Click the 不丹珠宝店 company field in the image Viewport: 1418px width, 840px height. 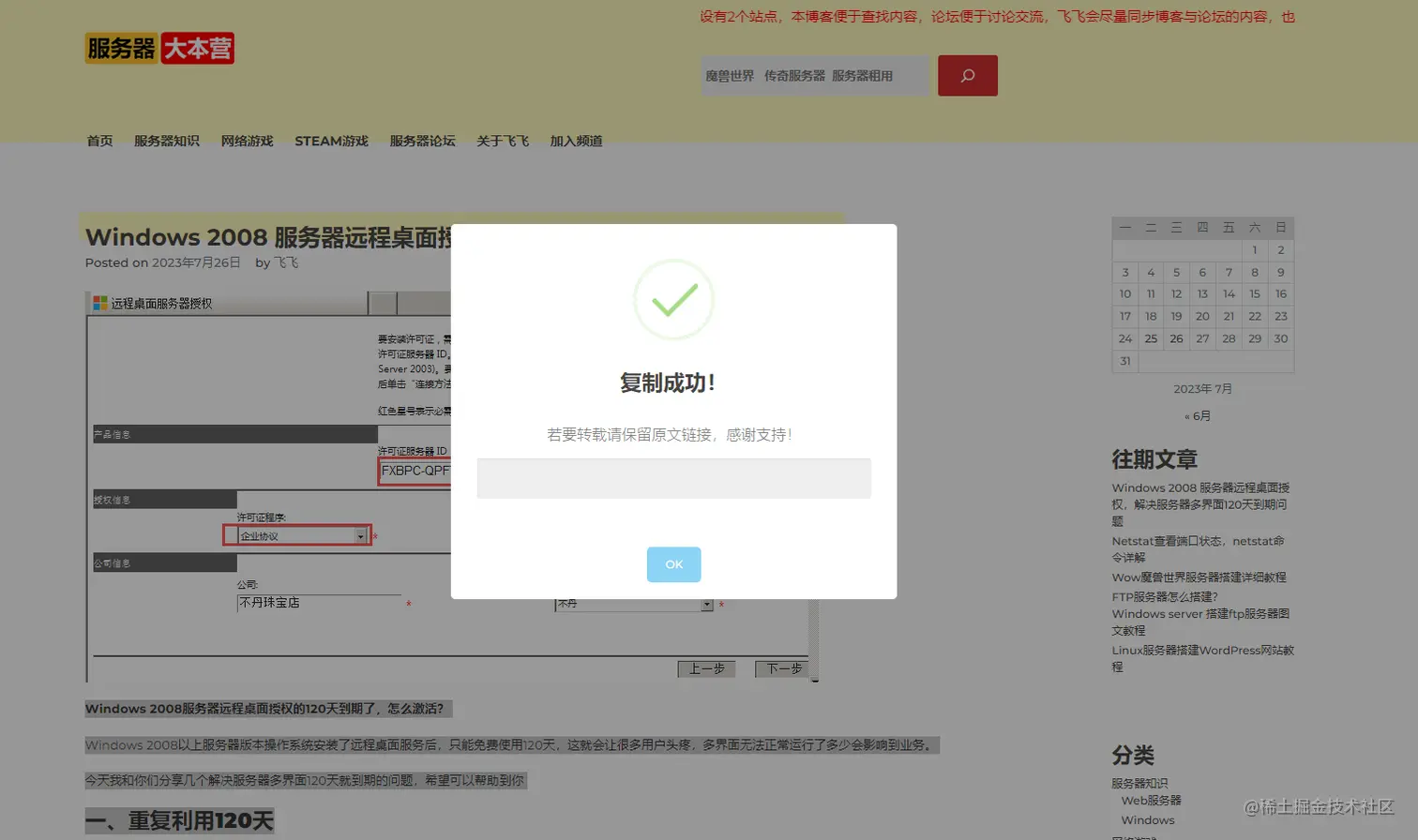point(319,603)
